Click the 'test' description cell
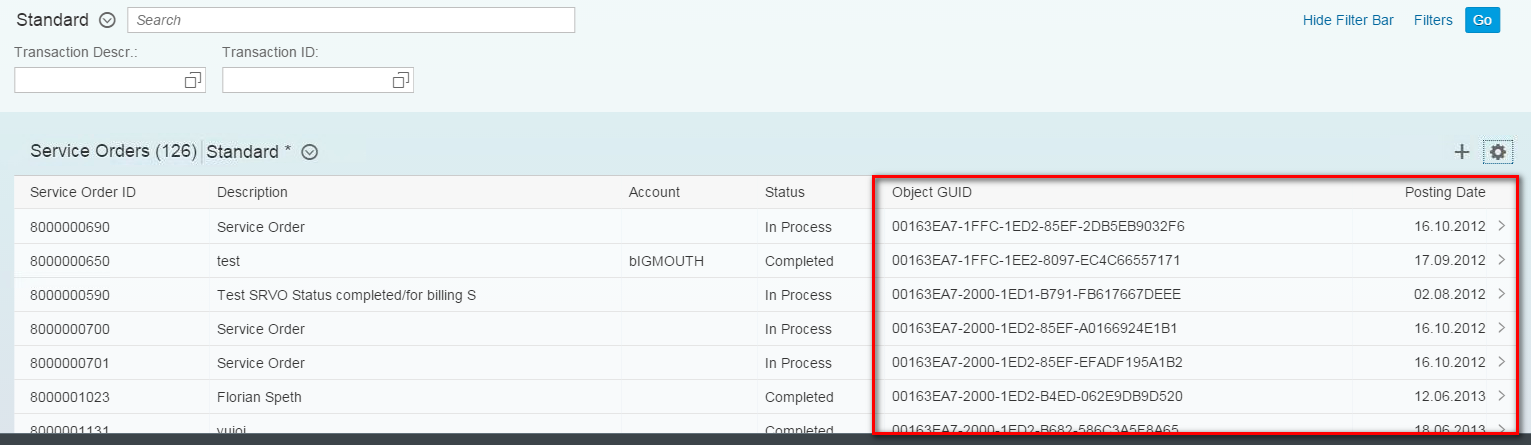The width and height of the screenshot is (1531, 445). click(x=228, y=261)
